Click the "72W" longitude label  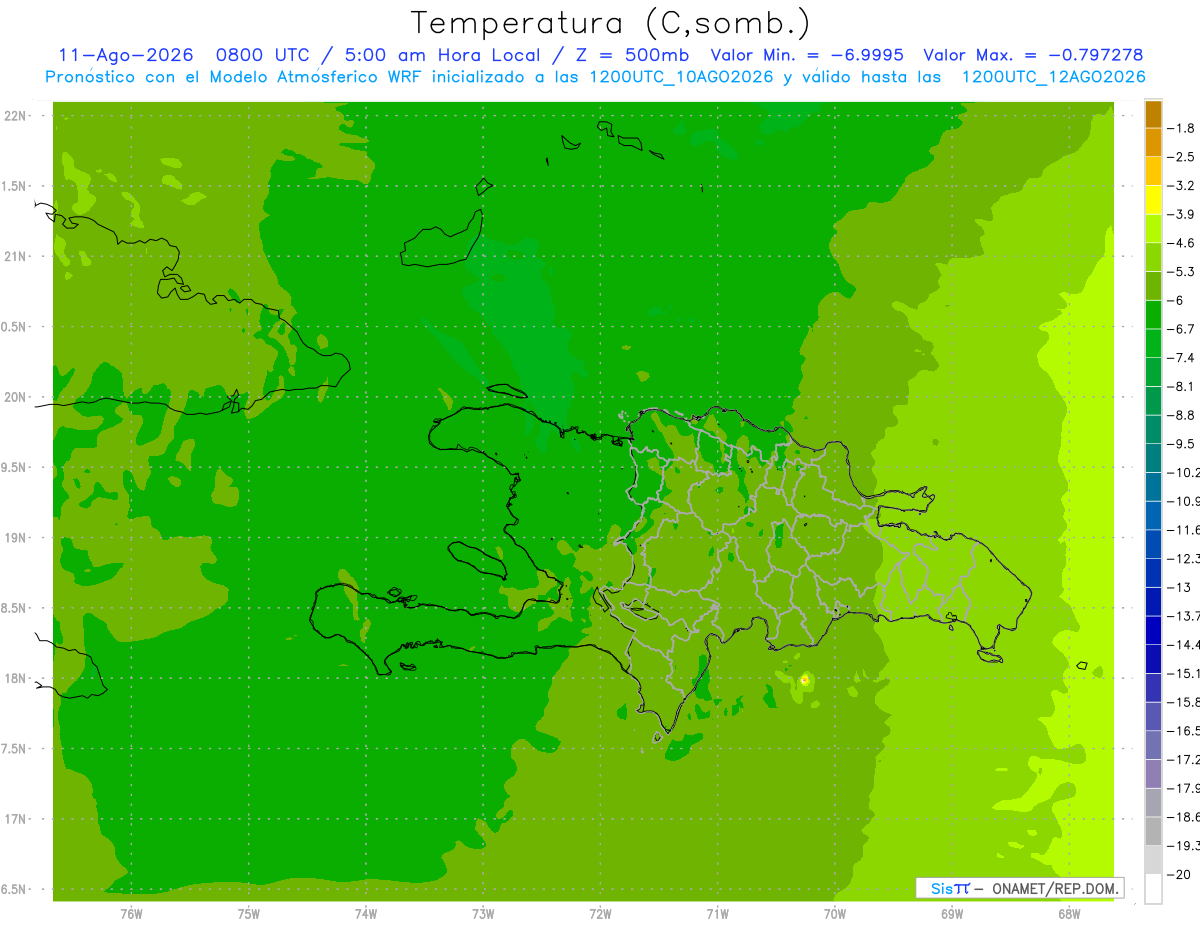pos(601,914)
